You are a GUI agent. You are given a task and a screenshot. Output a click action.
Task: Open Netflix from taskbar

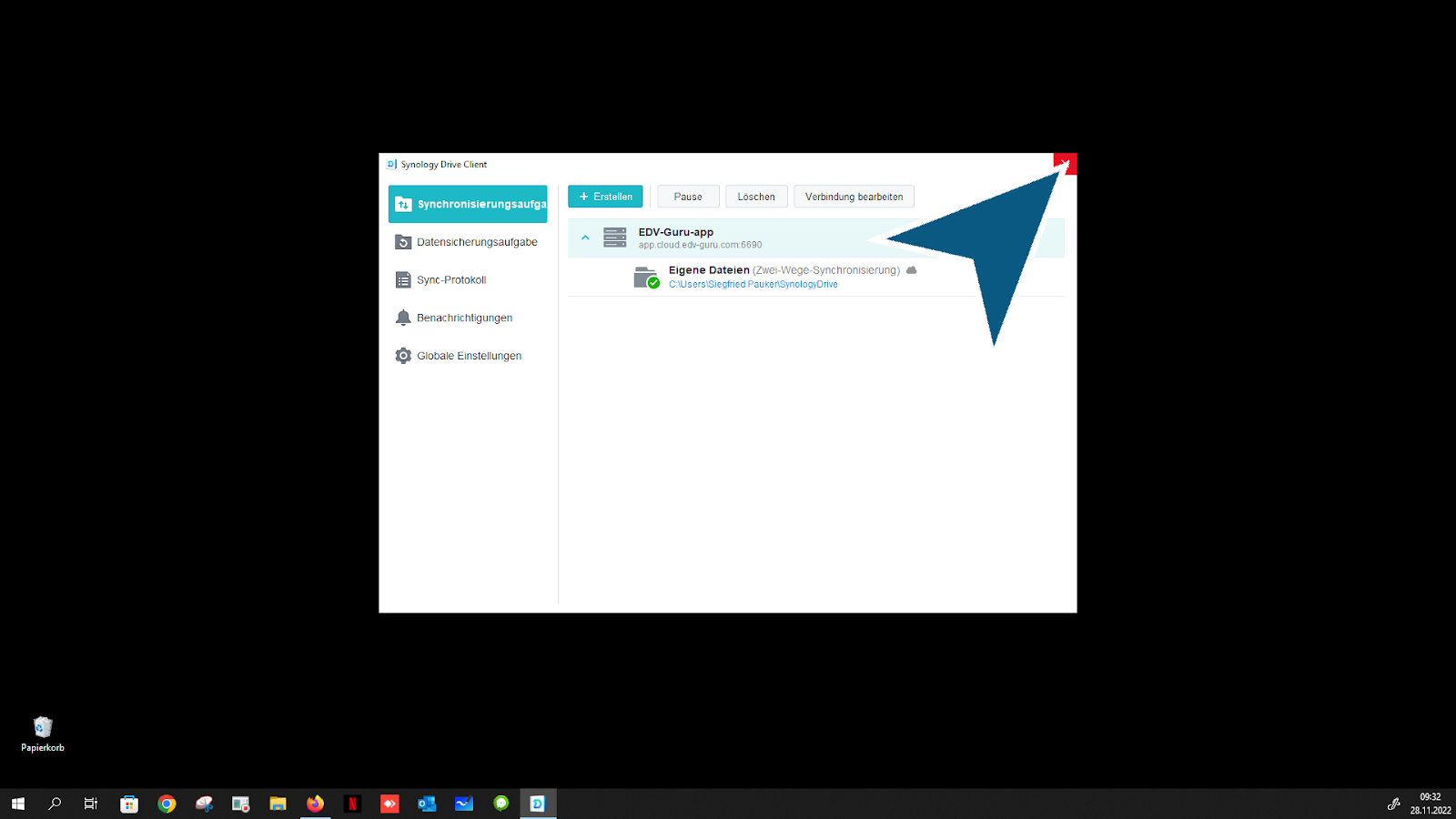352,804
